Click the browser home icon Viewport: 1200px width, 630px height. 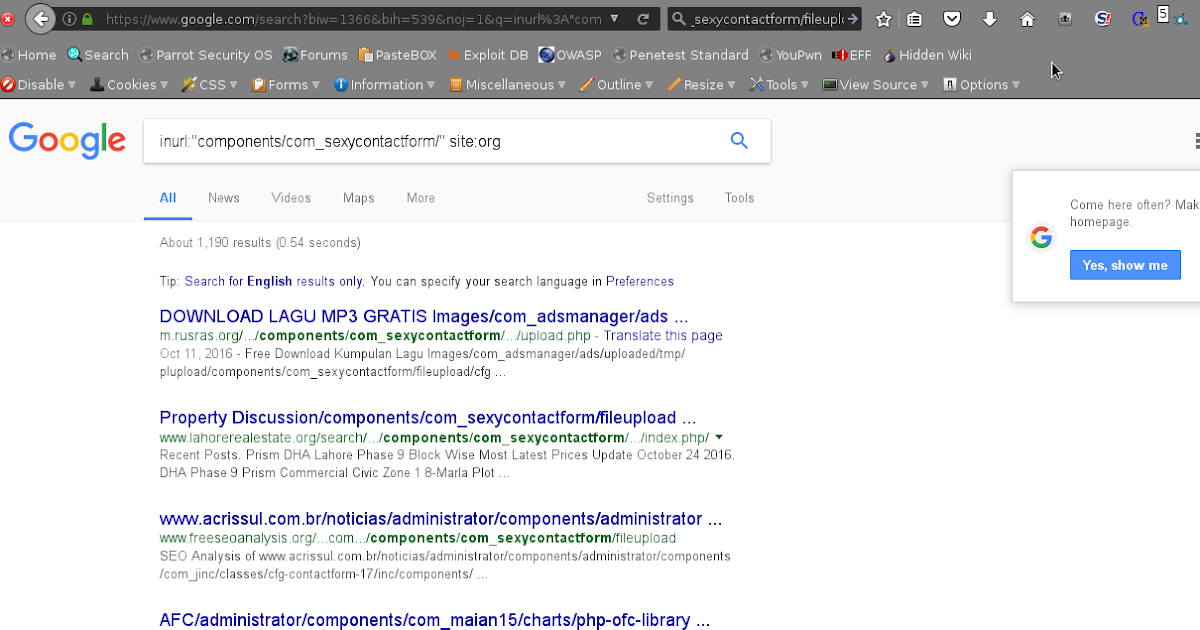point(1027,19)
